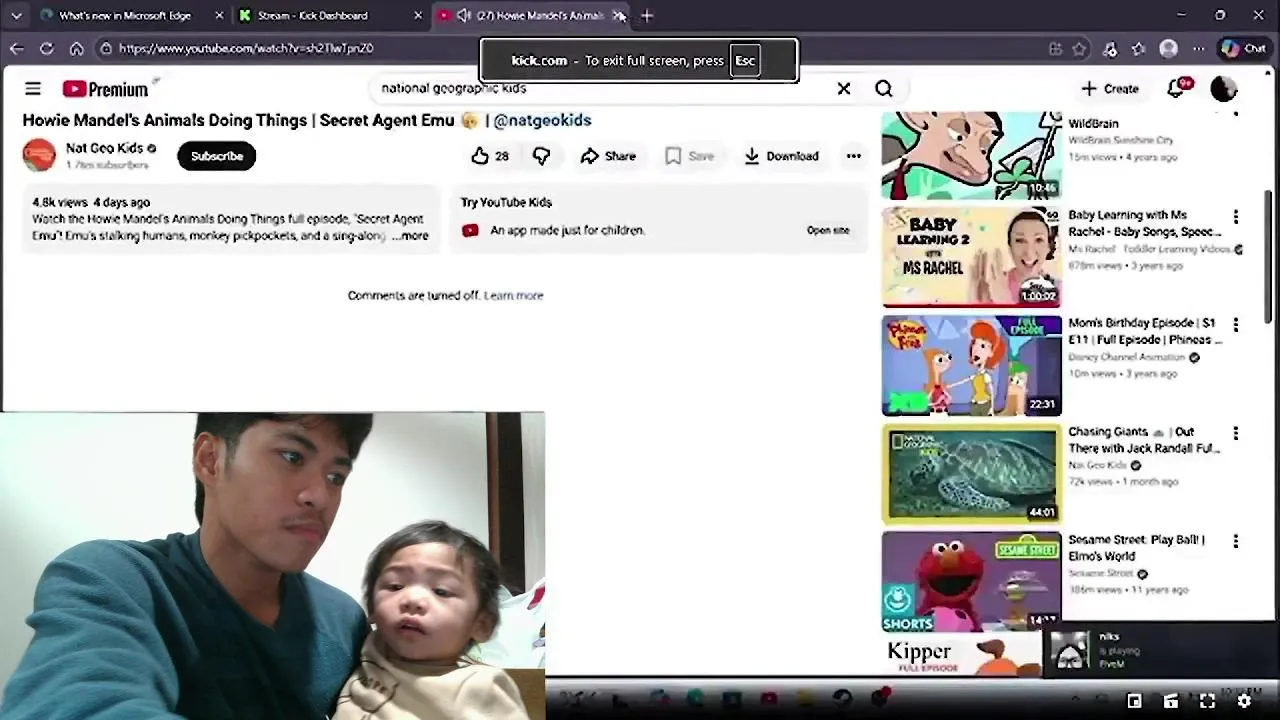Play the WildBrain Mr Bean thumbnail
1280x720 pixels.
pos(971,155)
